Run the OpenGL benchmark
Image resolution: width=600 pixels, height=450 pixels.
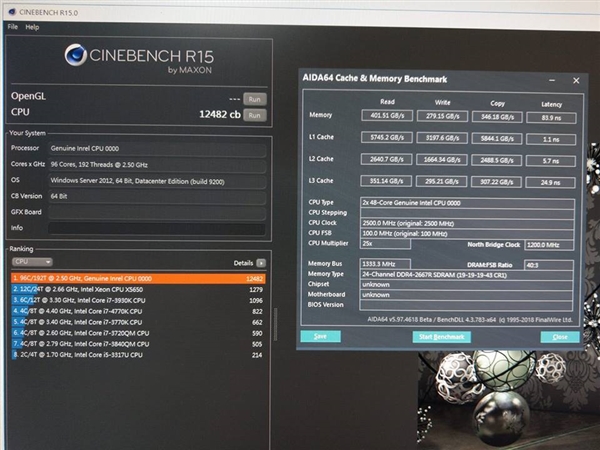(255, 99)
